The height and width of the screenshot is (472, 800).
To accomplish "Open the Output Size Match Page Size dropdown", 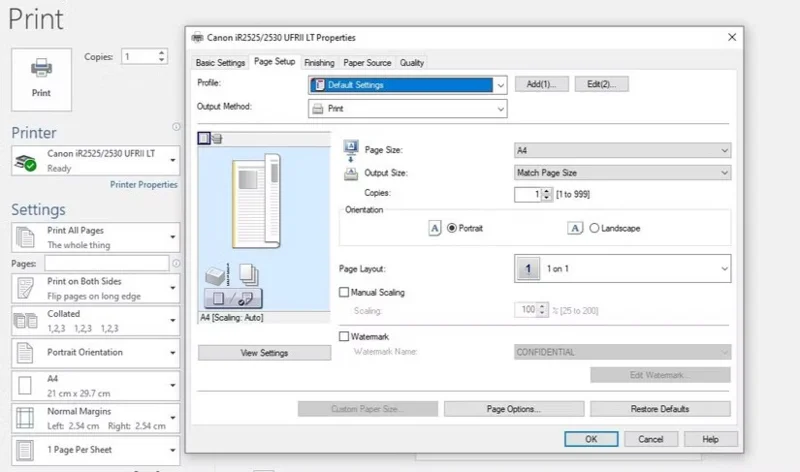I will tap(622, 173).
